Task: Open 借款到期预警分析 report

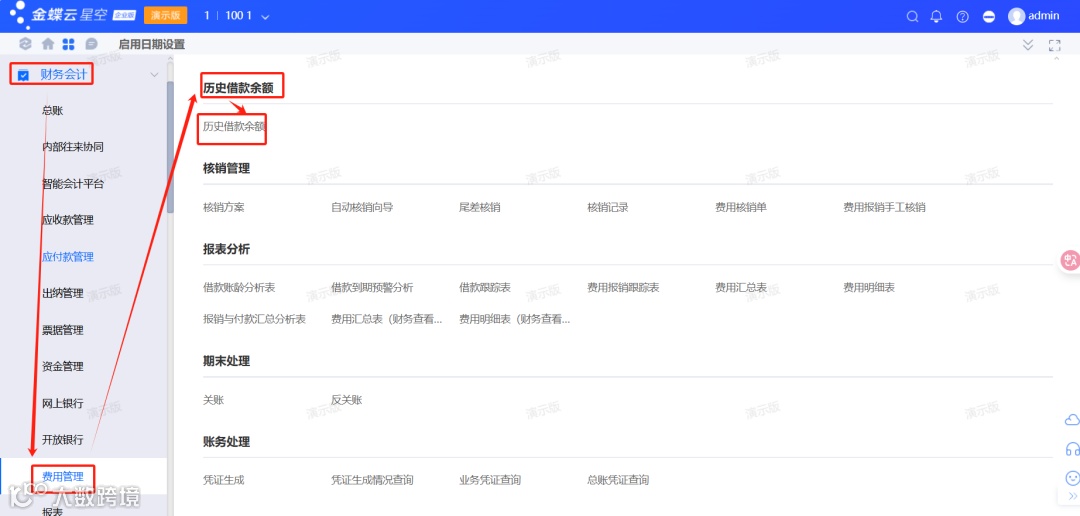Action: click(372, 287)
